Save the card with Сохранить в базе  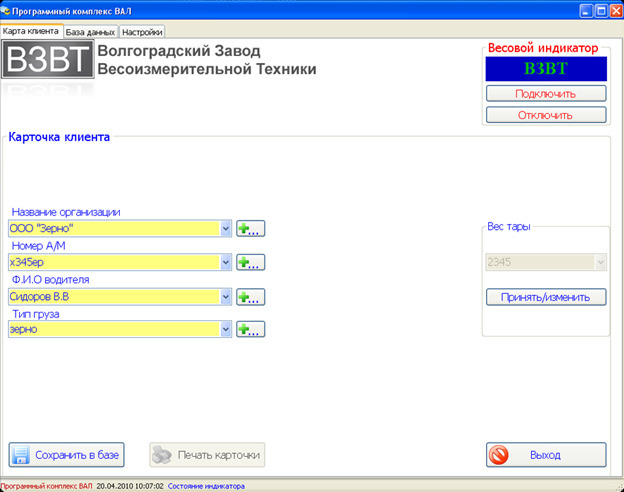[x=66, y=455]
